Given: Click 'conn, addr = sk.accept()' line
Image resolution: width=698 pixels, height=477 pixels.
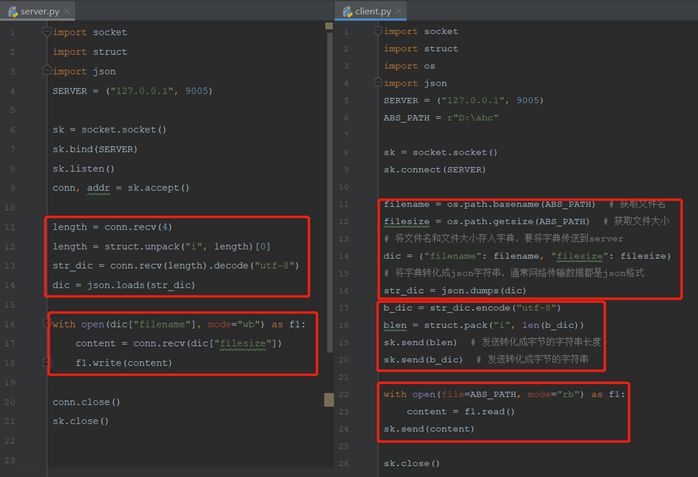Looking at the screenshot, I should click(x=121, y=188).
